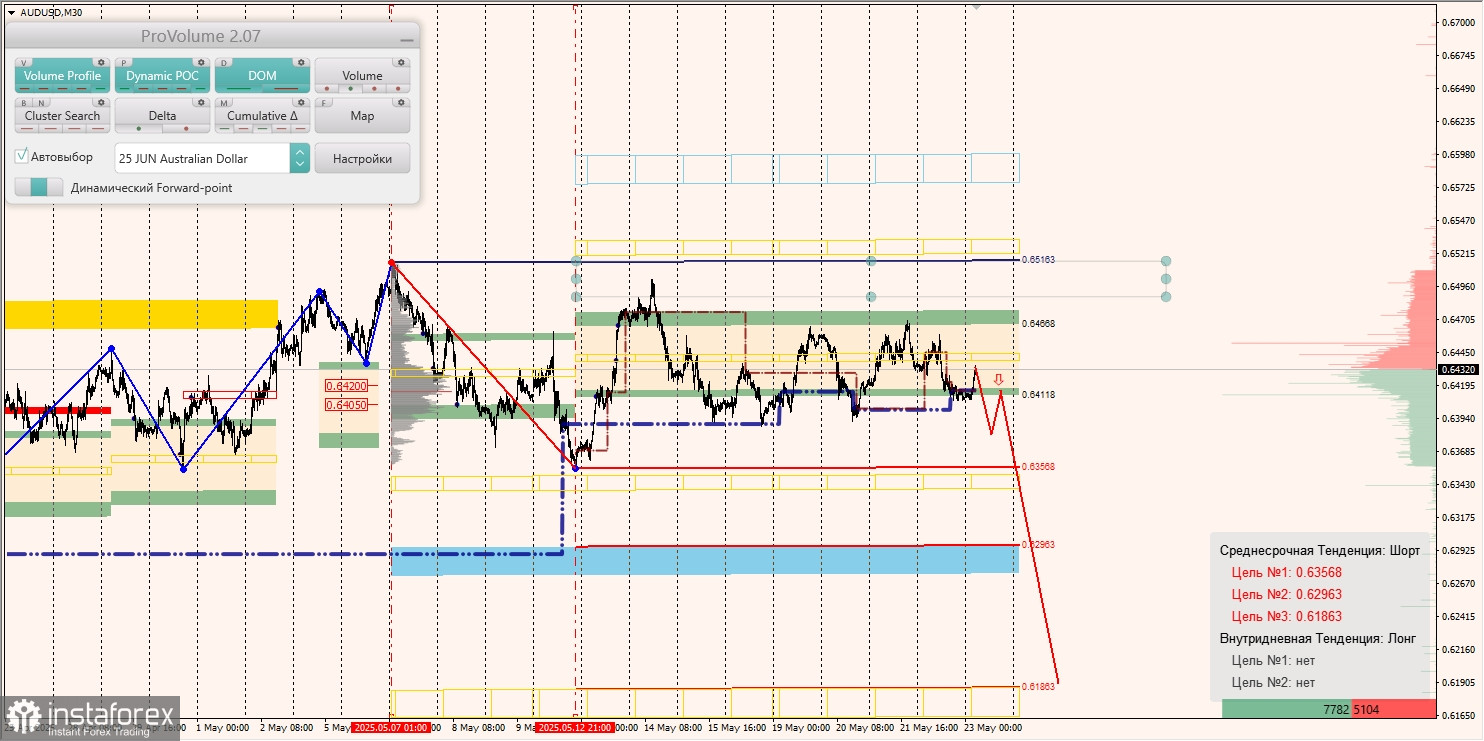Click the current price tag 0.64320
1484x741 pixels.
(x=1457, y=369)
